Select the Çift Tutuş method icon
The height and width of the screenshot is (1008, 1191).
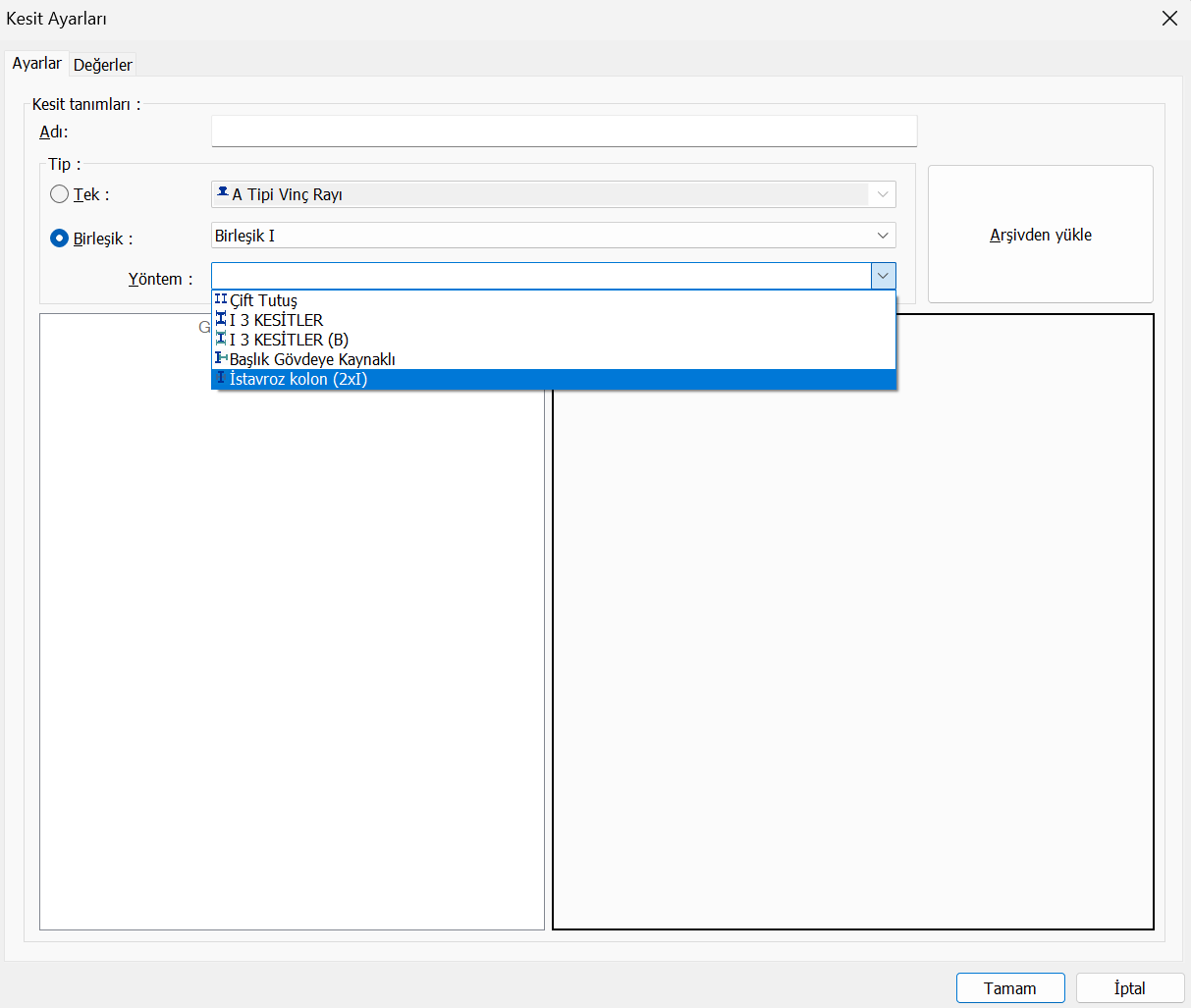[x=221, y=299]
